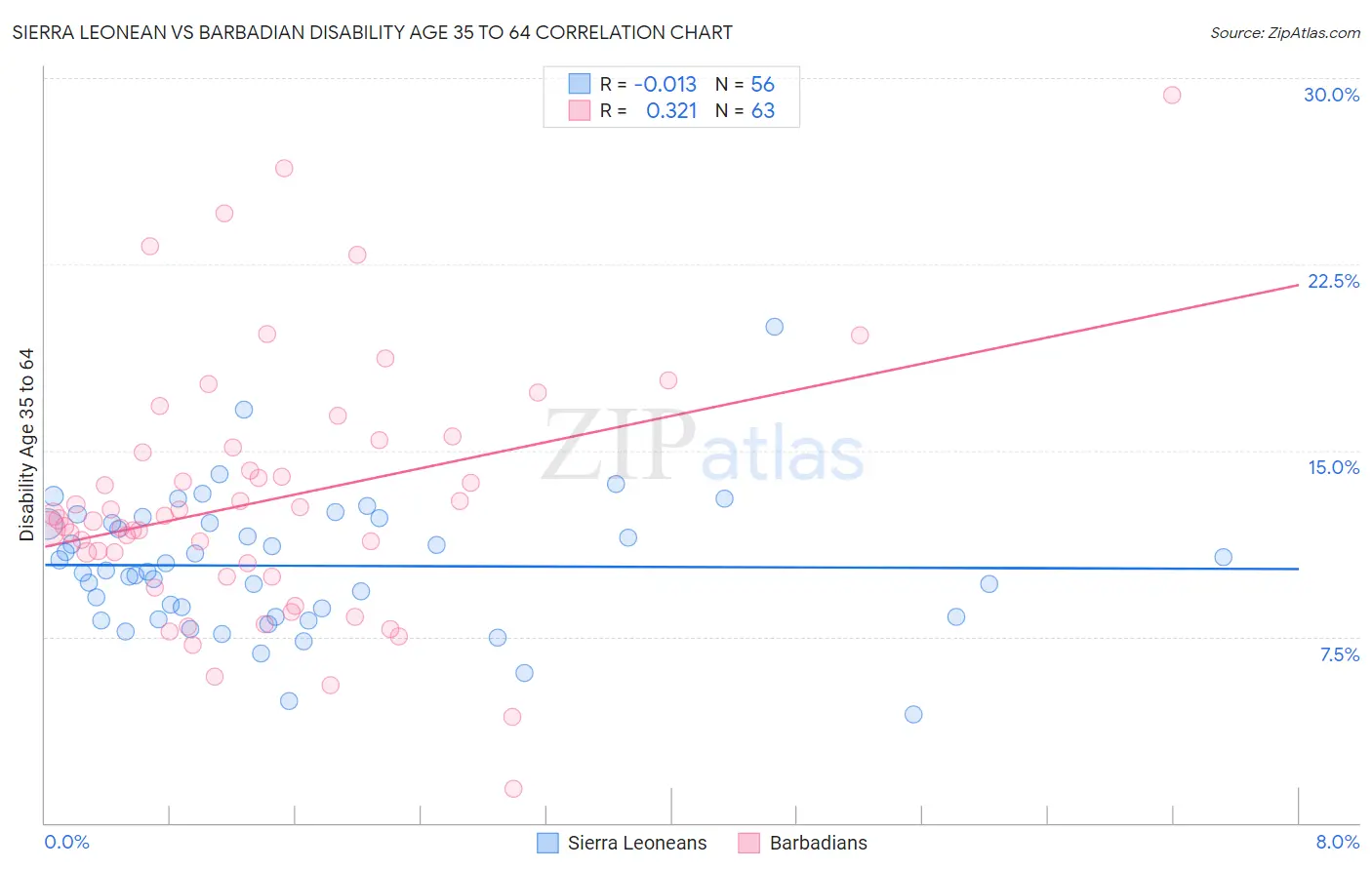The width and height of the screenshot is (1372, 870).
Task: Open the ZipAtlas.com source link
Action: [x=1285, y=32]
